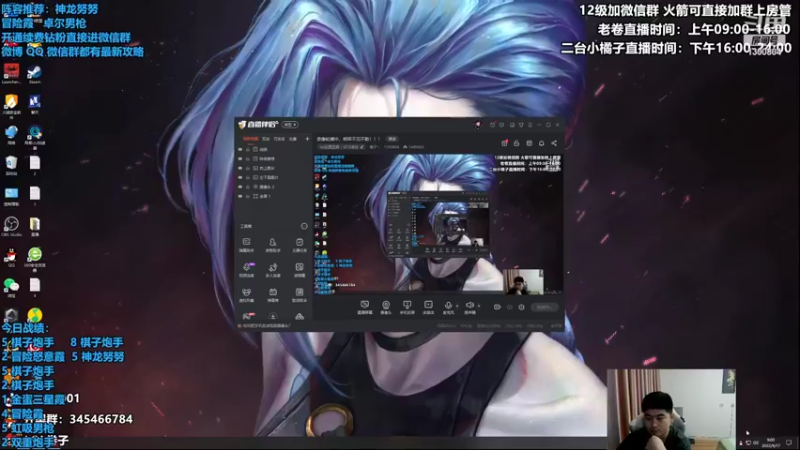This screenshot has width=800, height=450.
Task: Open the taskbar clock in system tray
Action: pyautogui.click(x=771, y=442)
